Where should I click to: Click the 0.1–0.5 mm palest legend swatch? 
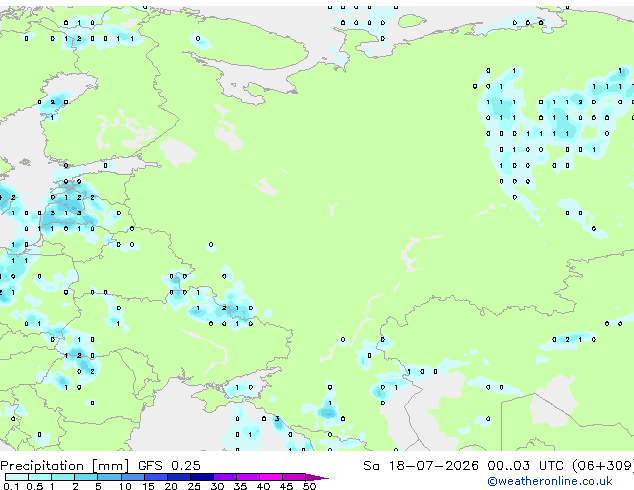(x=17, y=477)
